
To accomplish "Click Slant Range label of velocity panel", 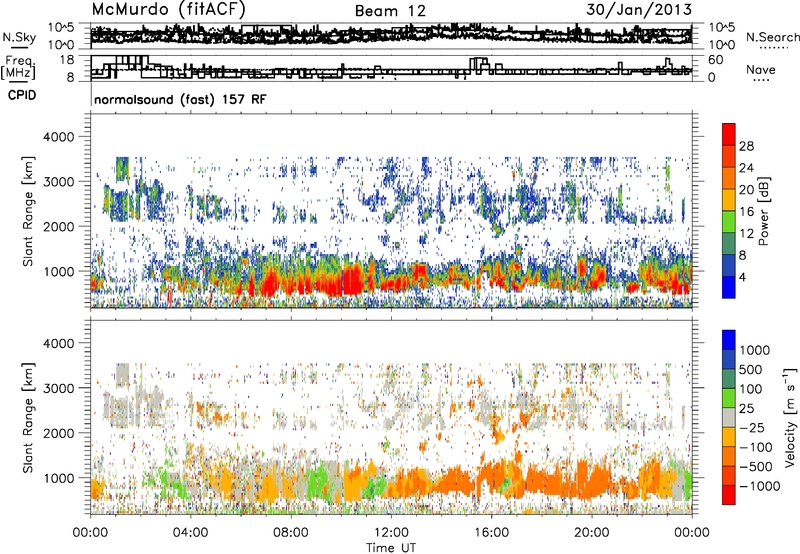I will (x=28, y=417).
